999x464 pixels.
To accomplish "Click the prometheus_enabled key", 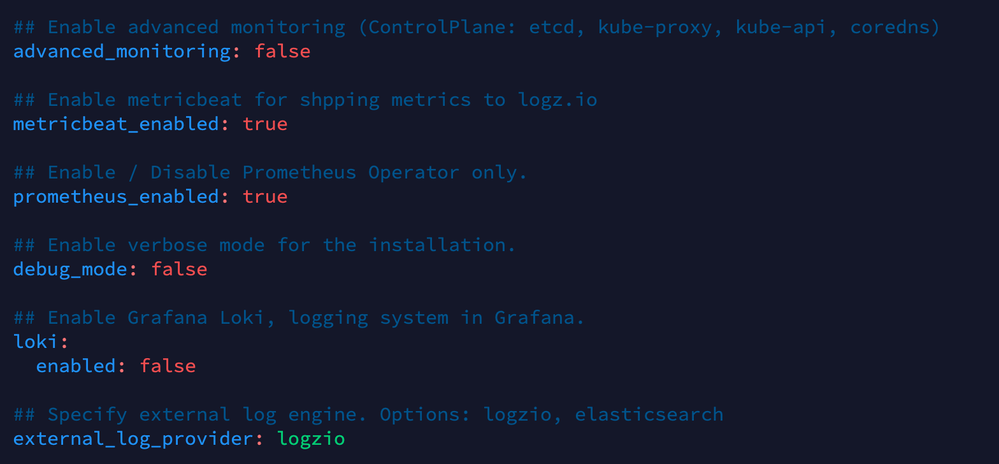I will (x=116, y=197).
